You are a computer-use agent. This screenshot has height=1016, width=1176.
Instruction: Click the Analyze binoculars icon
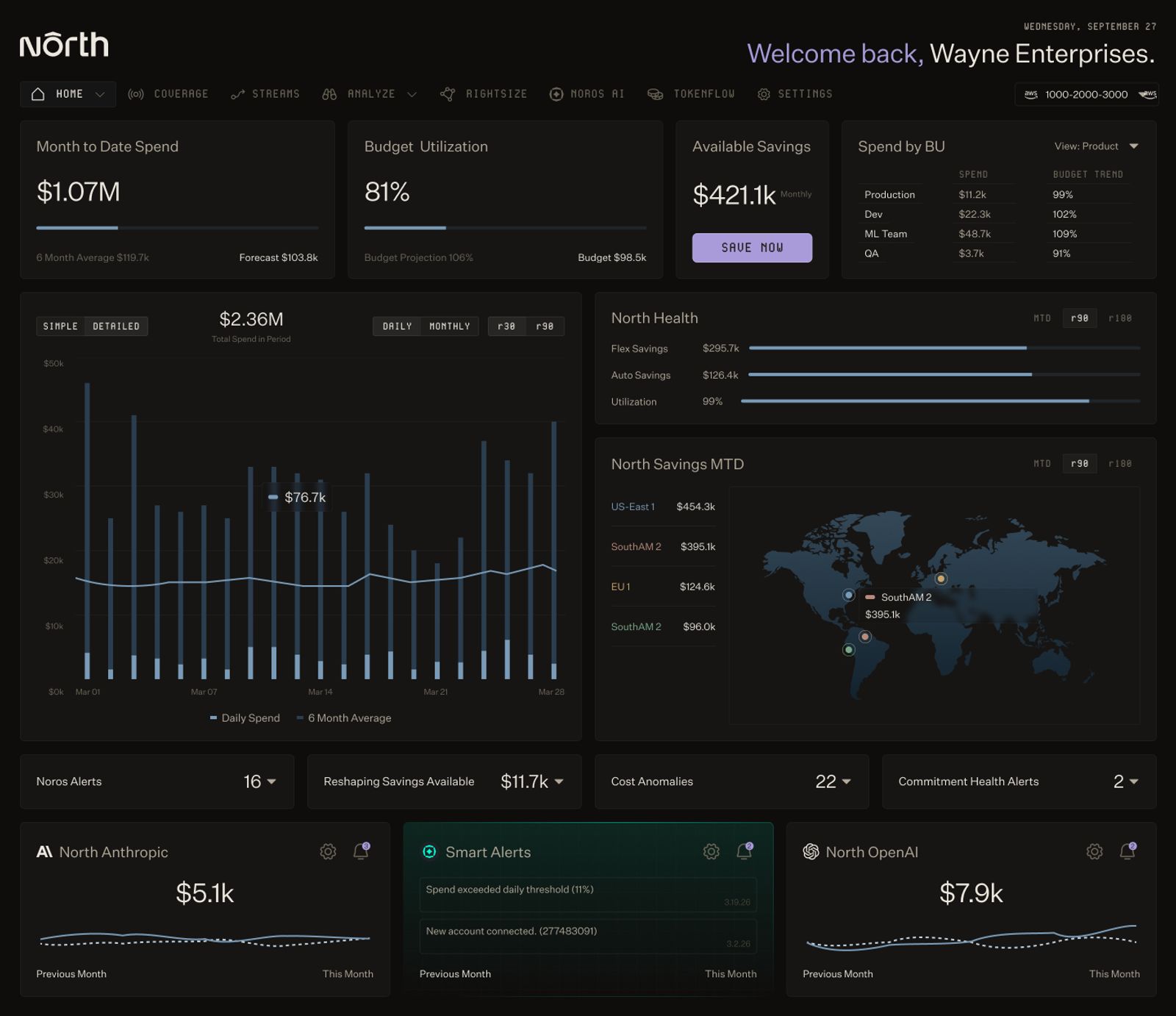coord(329,94)
